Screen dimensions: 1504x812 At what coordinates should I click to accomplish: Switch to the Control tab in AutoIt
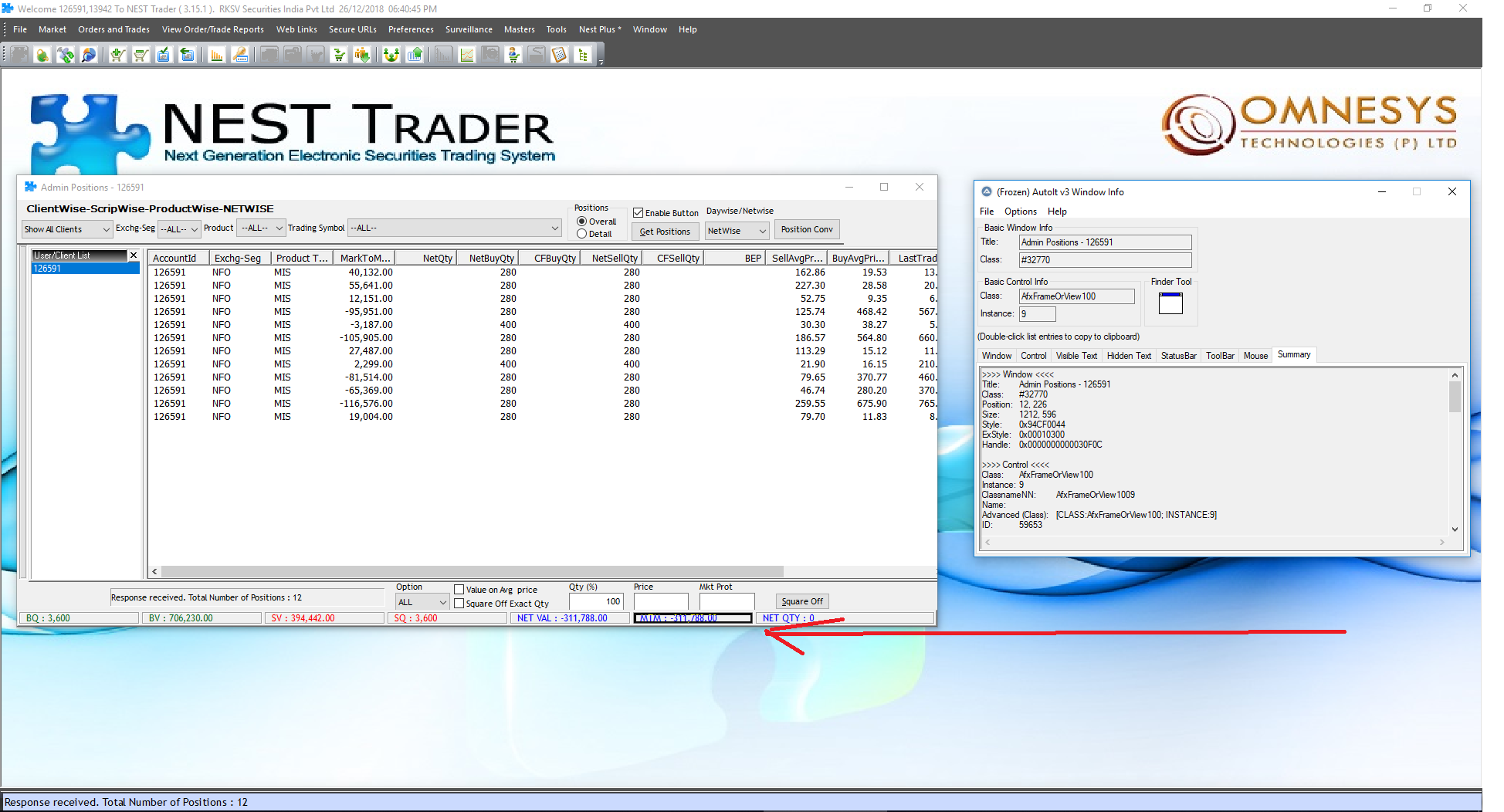pyautogui.click(x=1034, y=356)
